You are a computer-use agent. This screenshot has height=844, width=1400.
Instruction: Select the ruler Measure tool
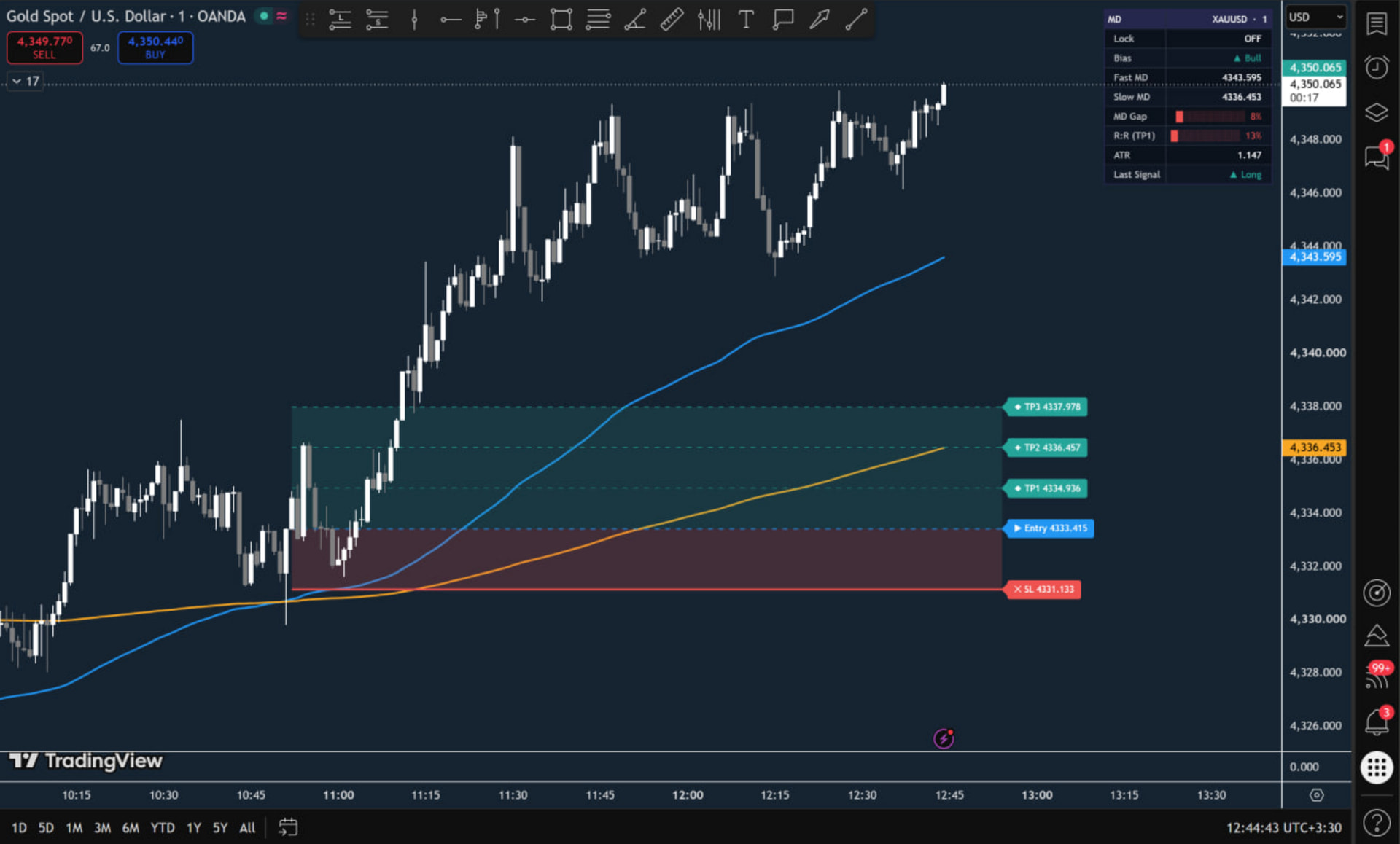tap(672, 20)
